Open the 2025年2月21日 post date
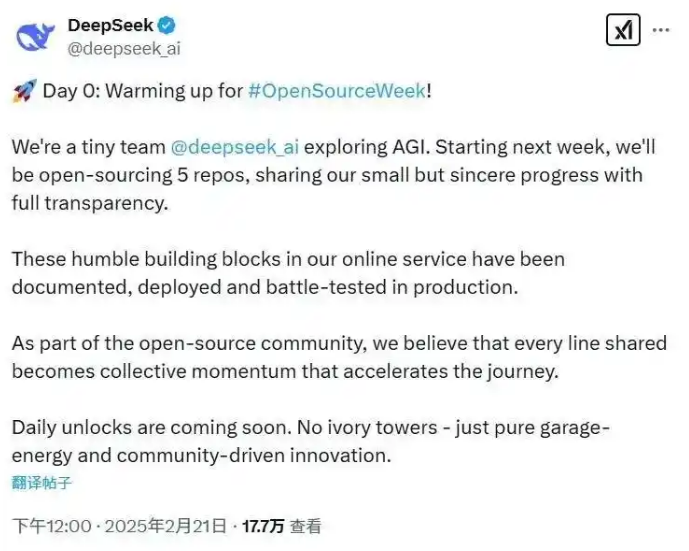The height and width of the screenshot is (551, 689). 166,526
